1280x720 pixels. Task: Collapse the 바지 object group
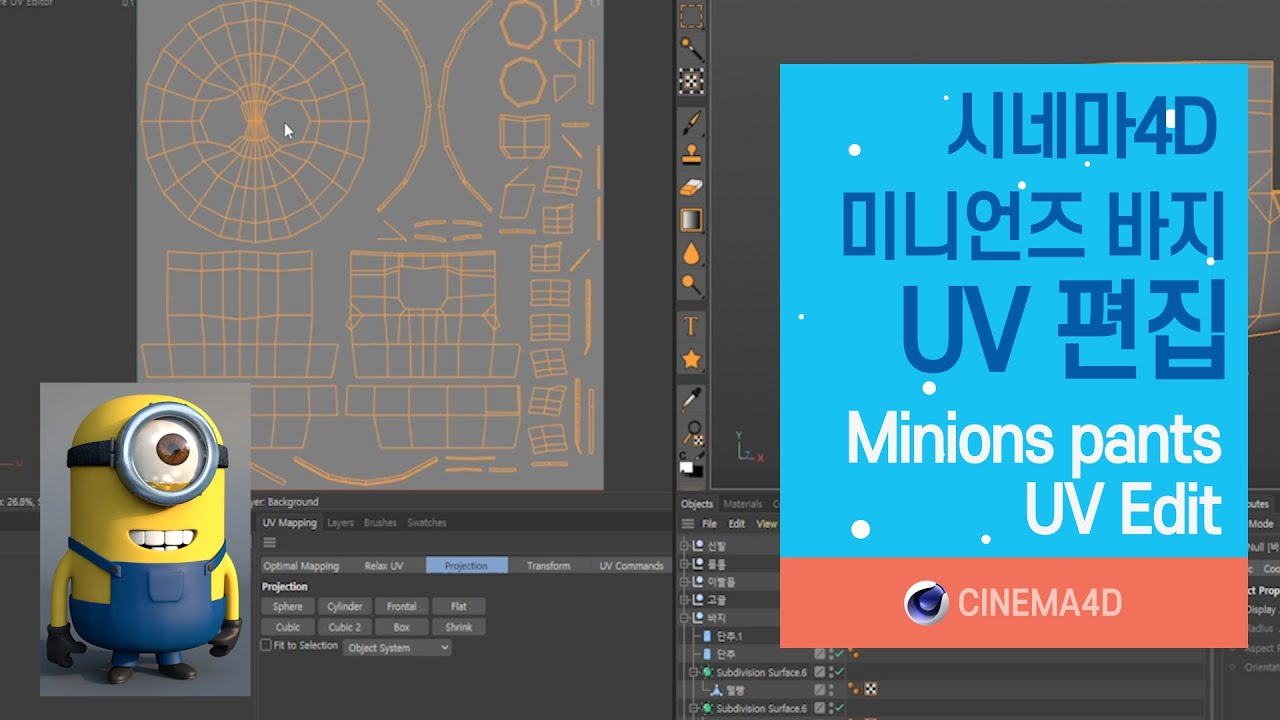[684, 618]
